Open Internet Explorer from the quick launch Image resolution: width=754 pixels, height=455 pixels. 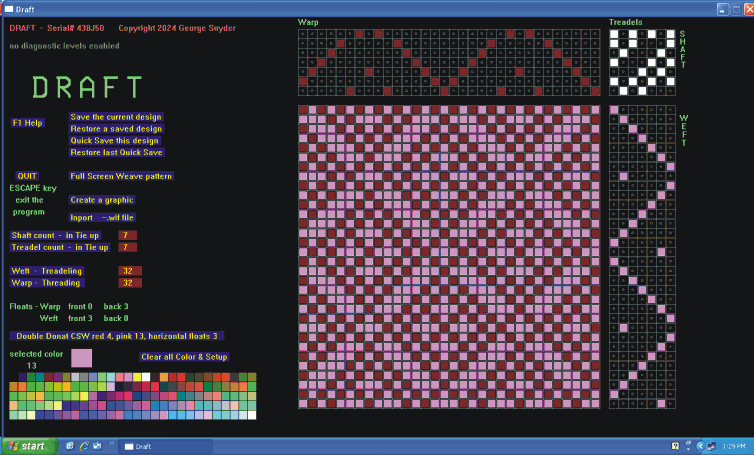click(x=83, y=446)
